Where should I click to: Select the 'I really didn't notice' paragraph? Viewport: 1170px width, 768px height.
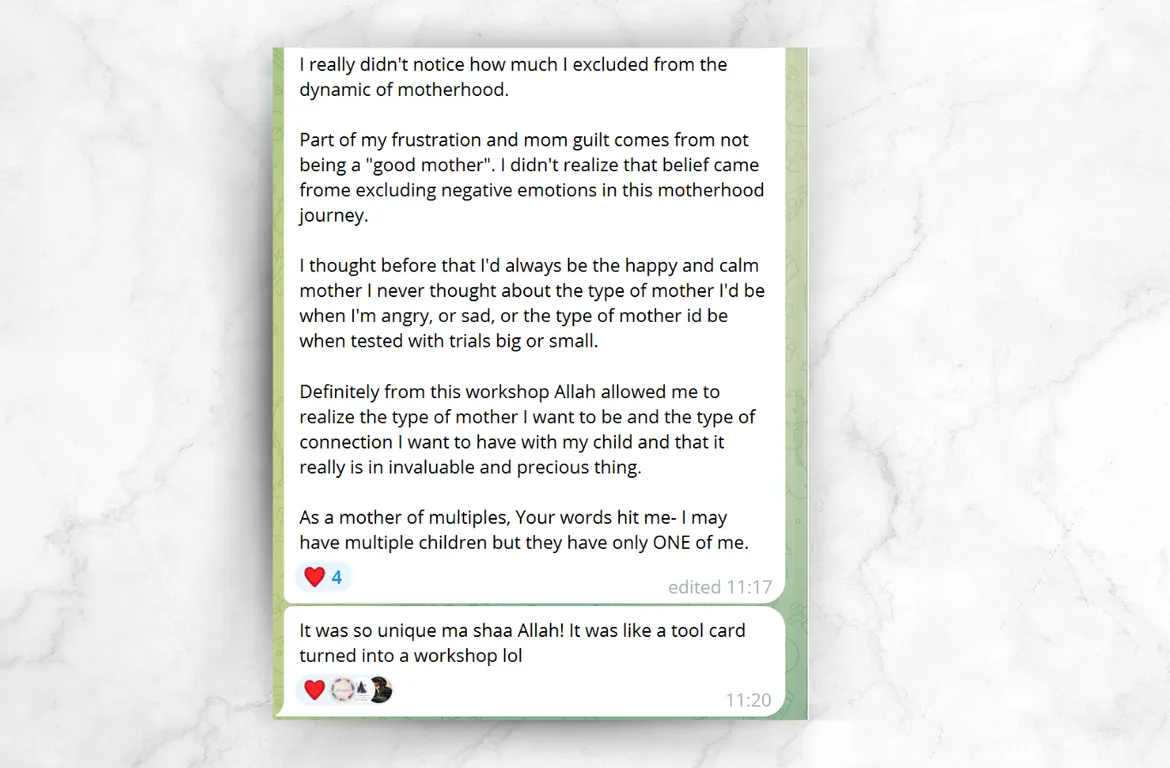click(513, 77)
